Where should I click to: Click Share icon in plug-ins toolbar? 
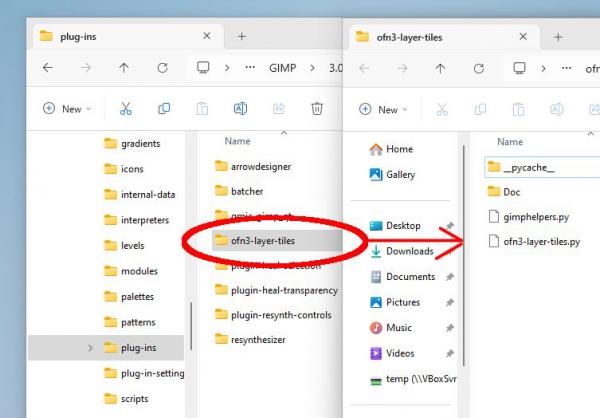coord(279,109)
